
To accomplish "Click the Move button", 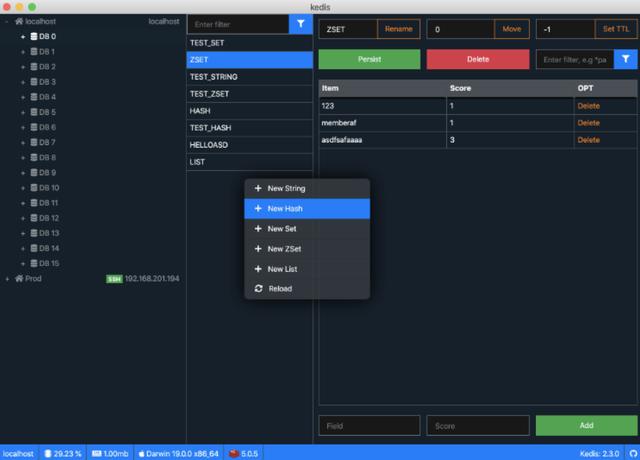I will pyautogui.click(x=511, y=29).
